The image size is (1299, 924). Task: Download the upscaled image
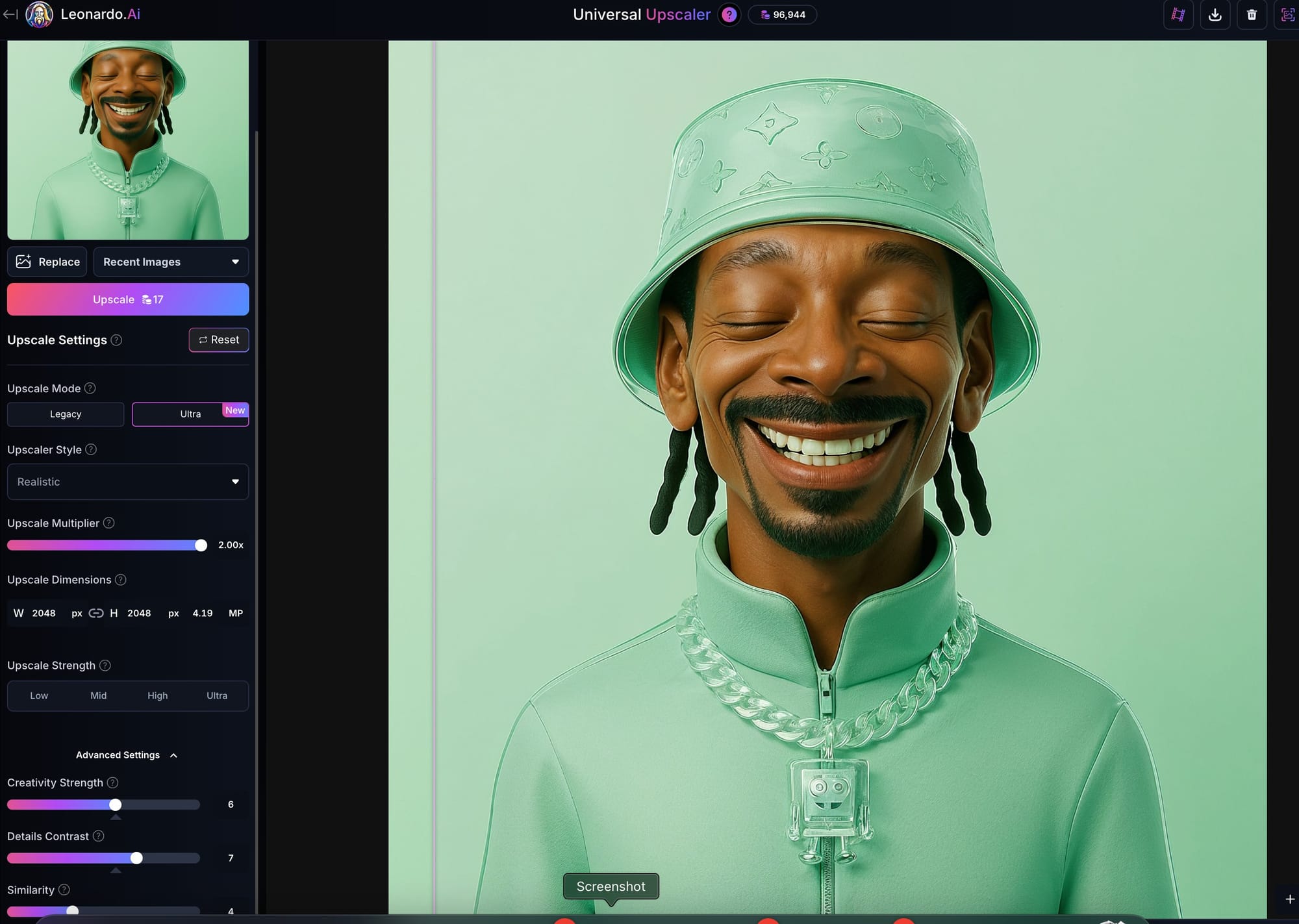click(x=1215, y=15)
